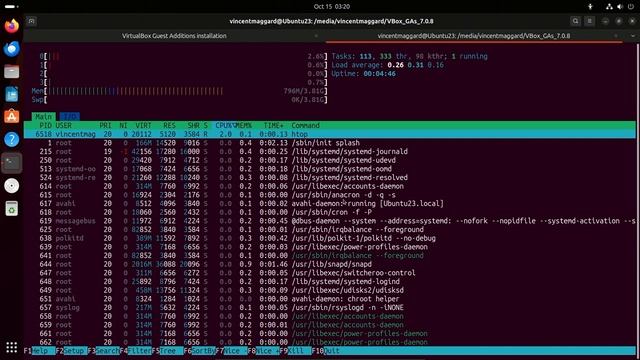This screenshot has width=640, height=360.
Task: Select the avahi-daemon: chroot helper row
Action: tap(329, 299)
